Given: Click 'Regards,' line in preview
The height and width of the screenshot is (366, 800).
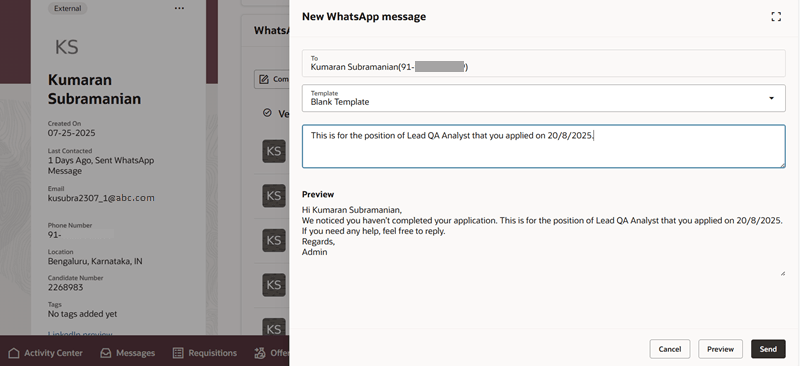Looking at the screenshot, I should point(318,241).
